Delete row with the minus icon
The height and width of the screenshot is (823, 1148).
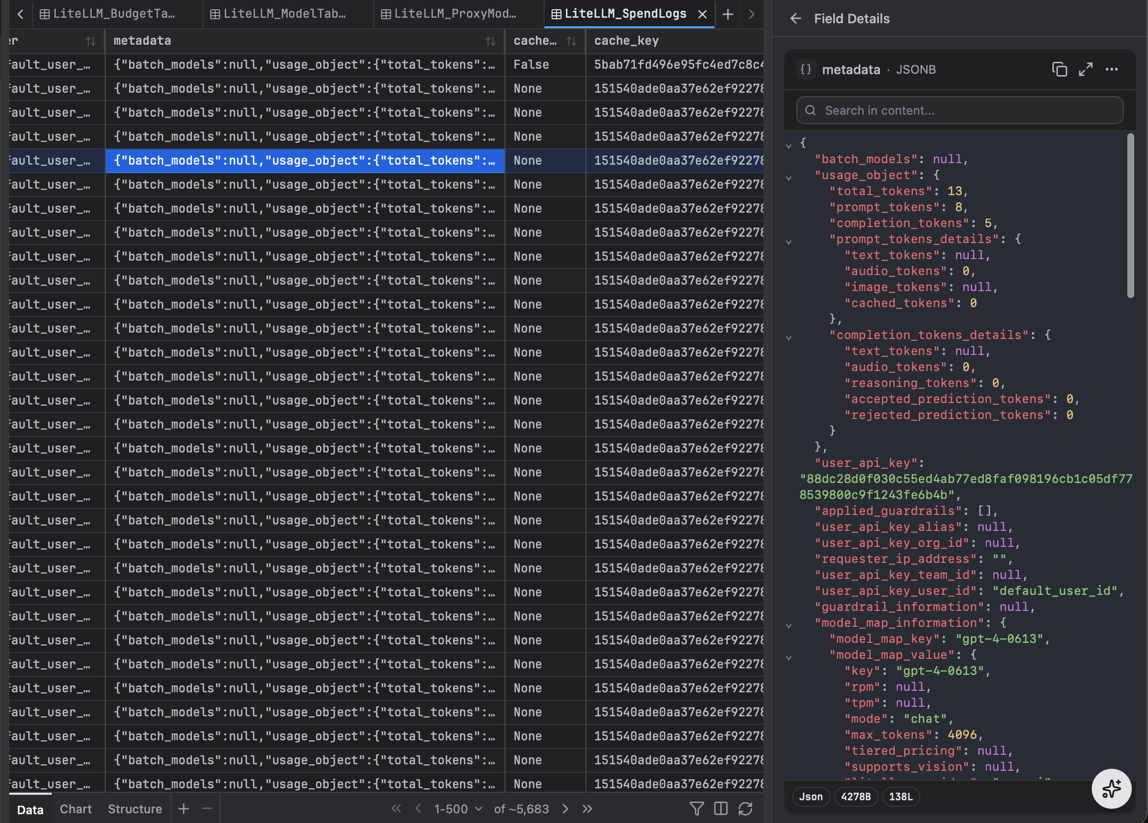point(207,808)
